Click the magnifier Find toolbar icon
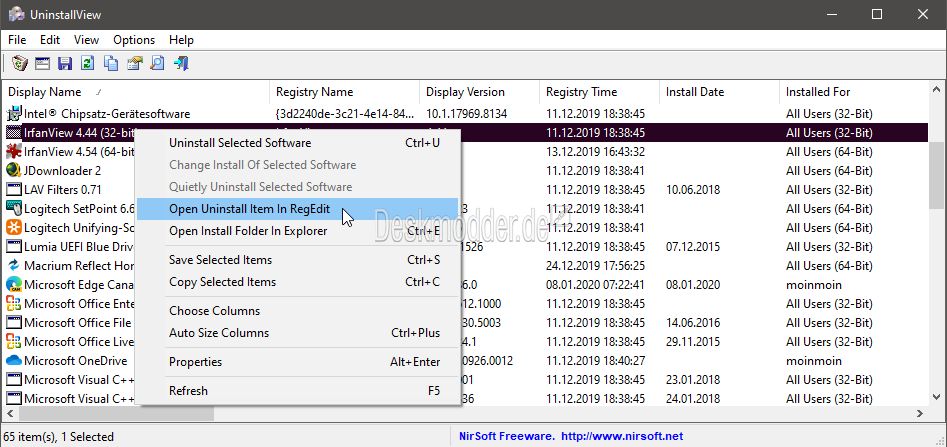This screenshot has height=447, width=947. tap(157, 63)
